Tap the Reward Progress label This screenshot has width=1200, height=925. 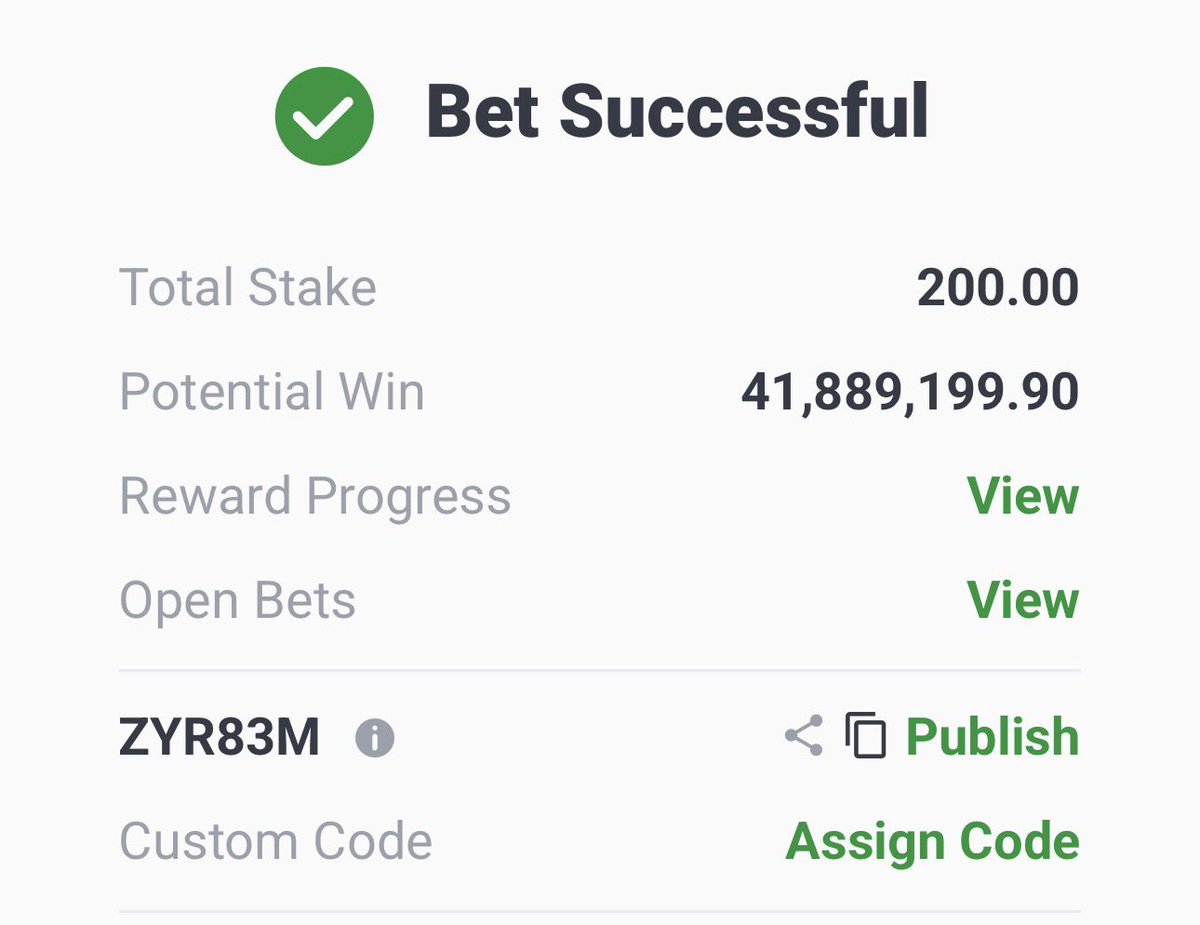click(x=315, y=497)
